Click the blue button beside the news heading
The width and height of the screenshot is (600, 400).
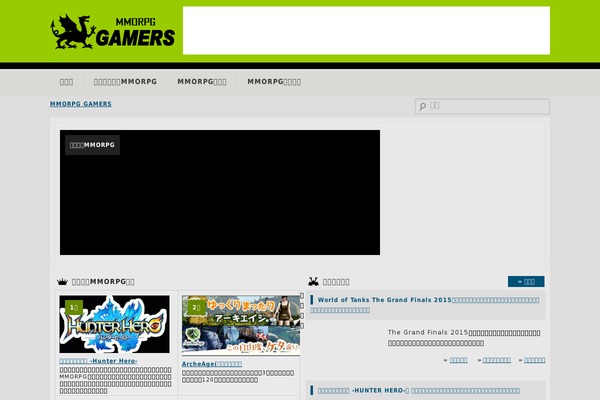pyautogui.click(x=526, y=282)
